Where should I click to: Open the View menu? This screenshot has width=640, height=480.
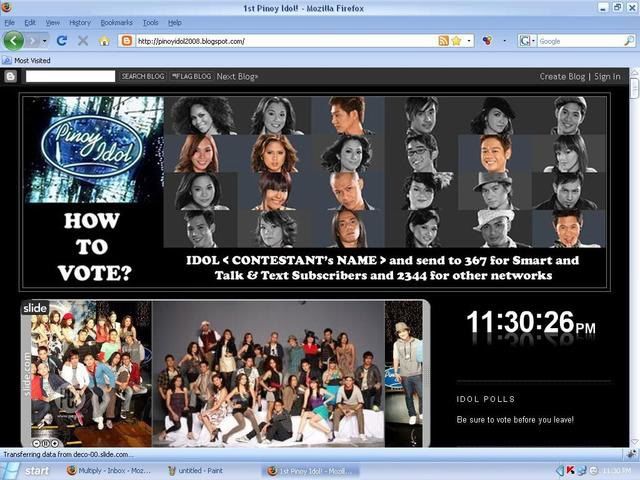53,23
